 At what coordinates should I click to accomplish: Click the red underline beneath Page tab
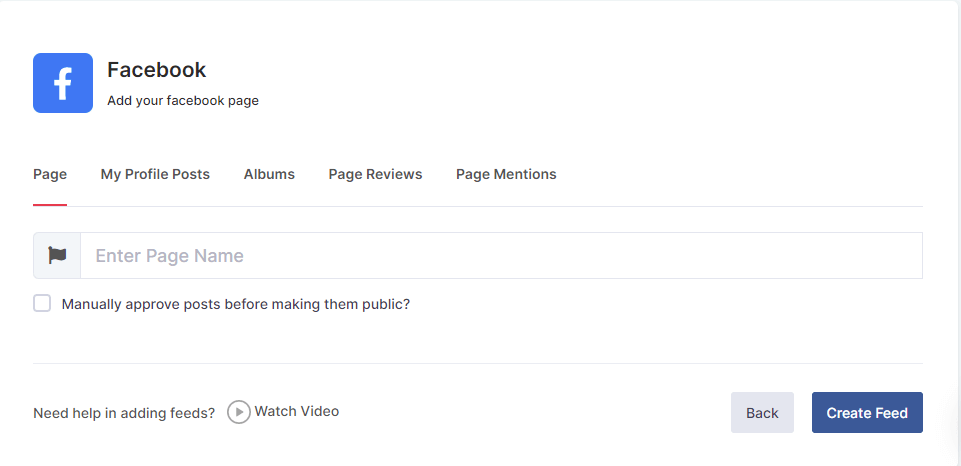coord(50,205)
